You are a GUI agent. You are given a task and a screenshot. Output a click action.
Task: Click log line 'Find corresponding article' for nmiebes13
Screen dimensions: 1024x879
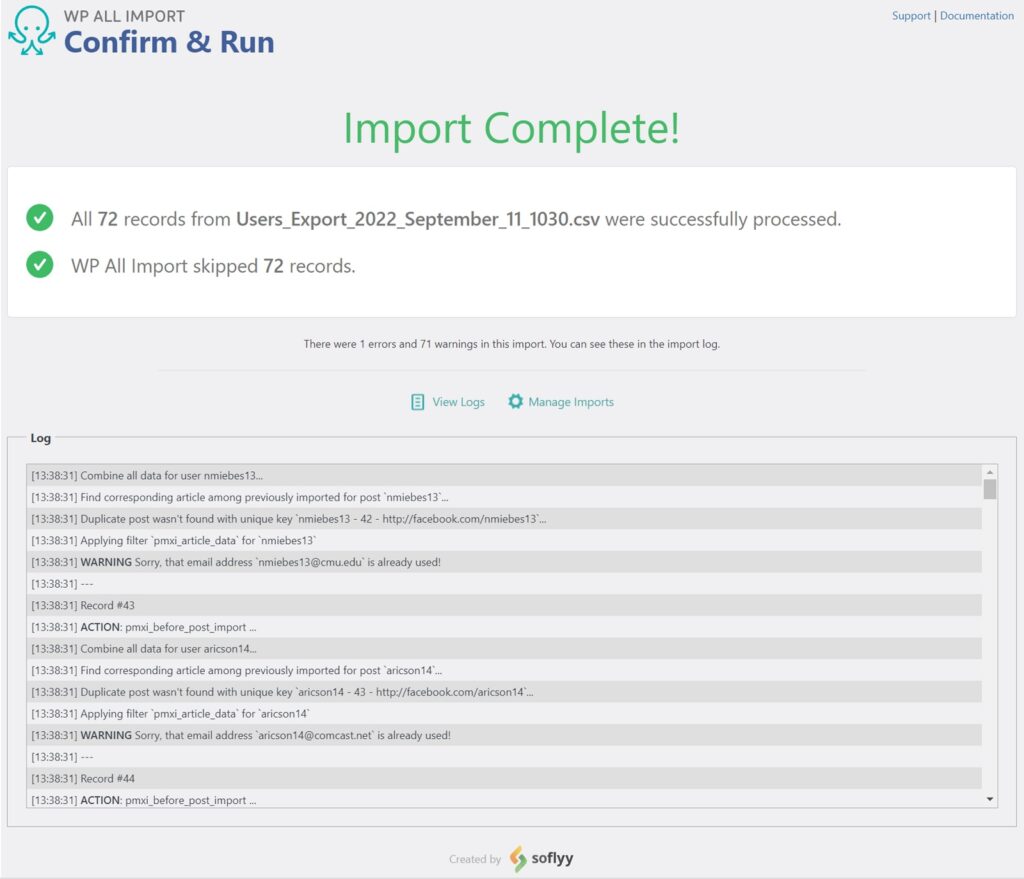(504, 497)
